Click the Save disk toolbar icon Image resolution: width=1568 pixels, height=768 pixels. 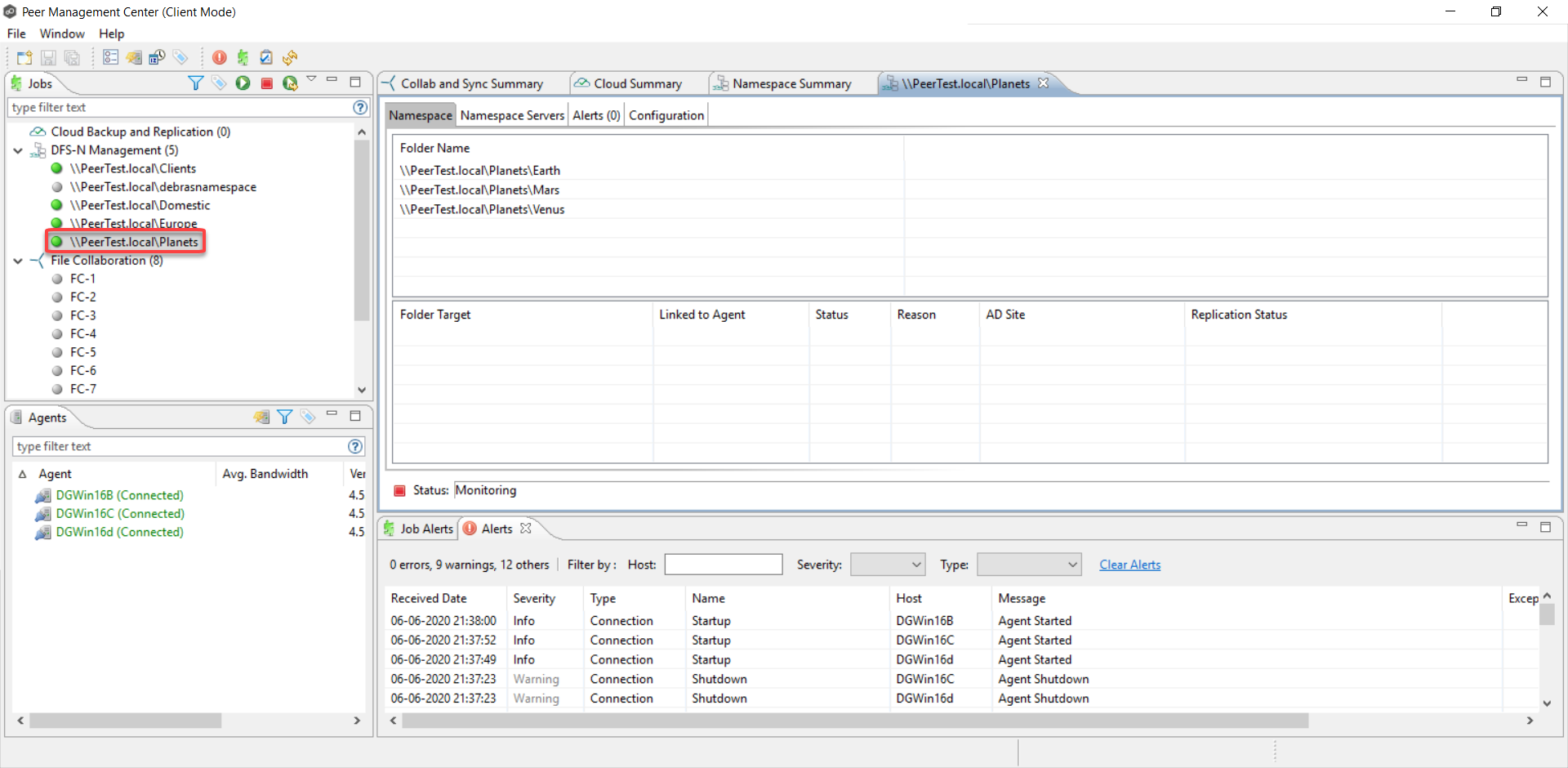pyautogui.click(x=48, y=57)
